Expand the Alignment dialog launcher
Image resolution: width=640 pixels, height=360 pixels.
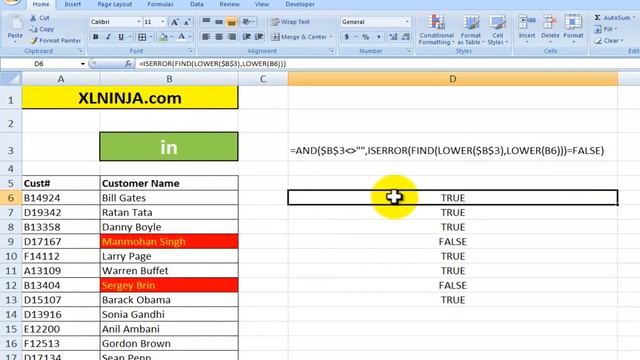[x=331, y=51]
